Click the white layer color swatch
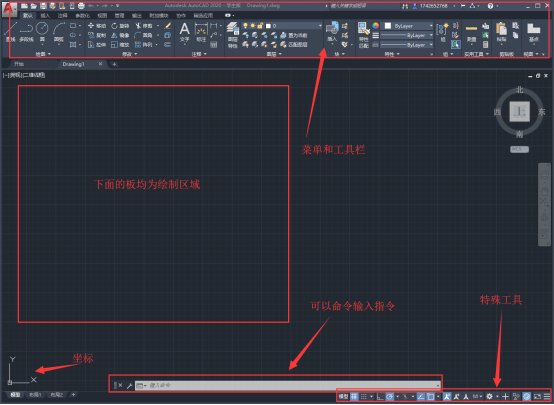This screenshot has height=405, width=554. click(x=269, y=26)
